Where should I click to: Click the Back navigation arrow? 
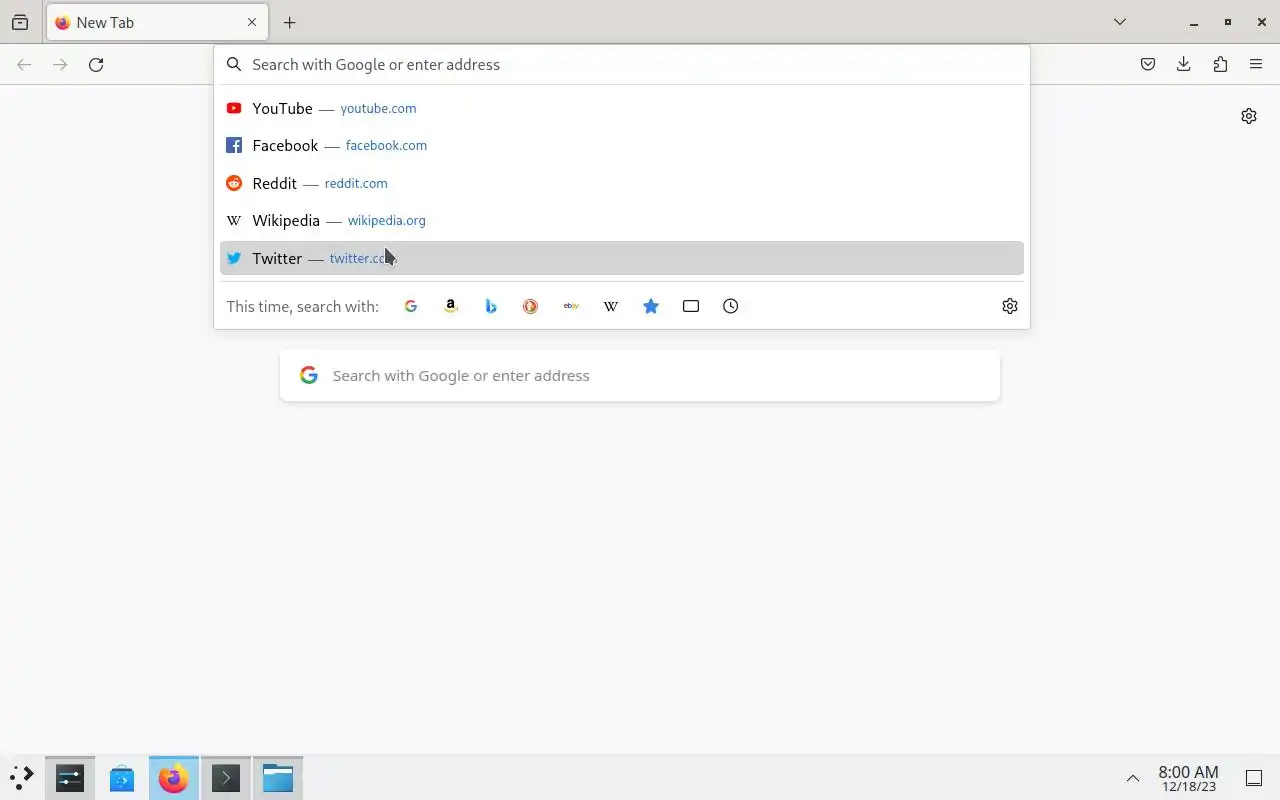[24, 64]
